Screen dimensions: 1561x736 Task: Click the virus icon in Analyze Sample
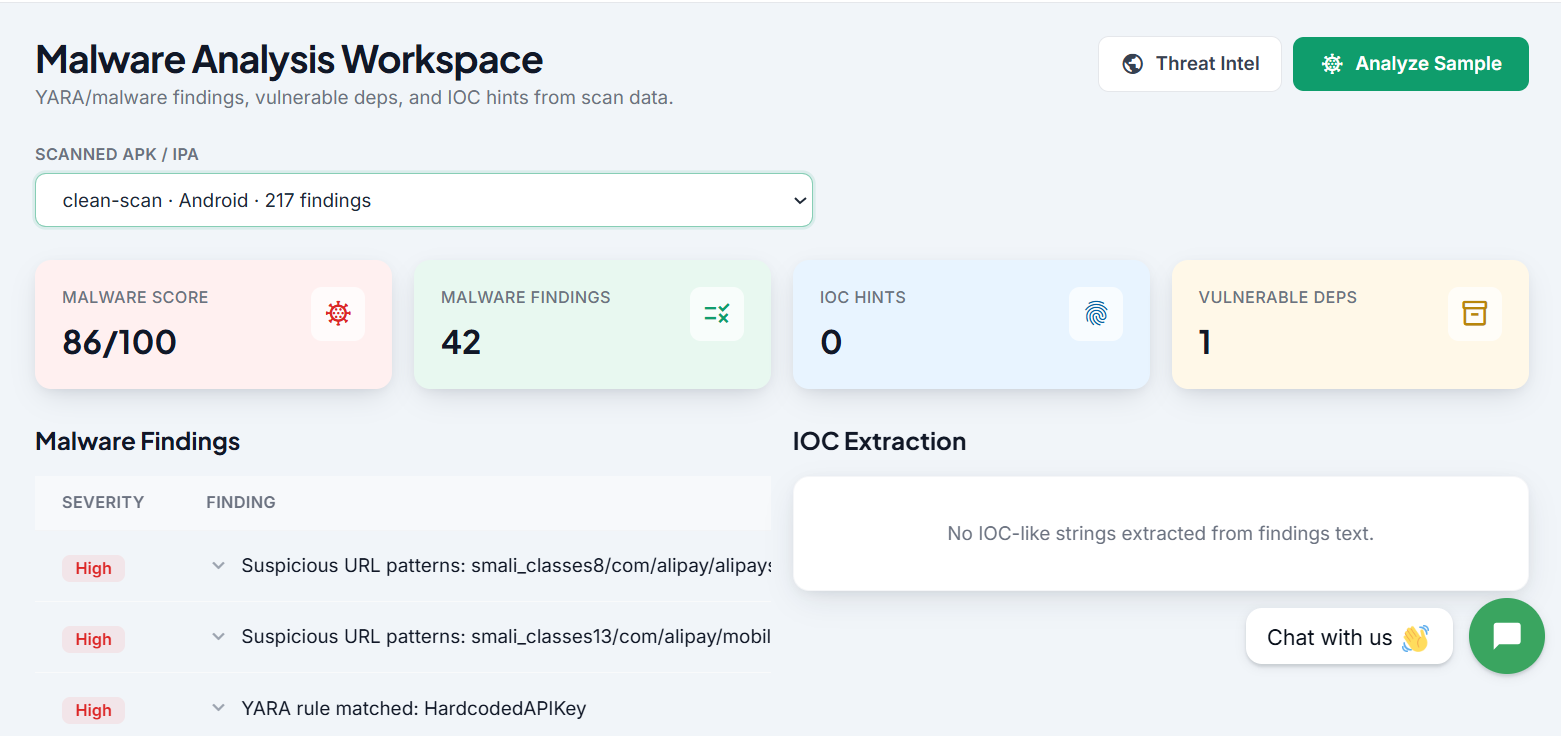click(x=1332, y=64)
